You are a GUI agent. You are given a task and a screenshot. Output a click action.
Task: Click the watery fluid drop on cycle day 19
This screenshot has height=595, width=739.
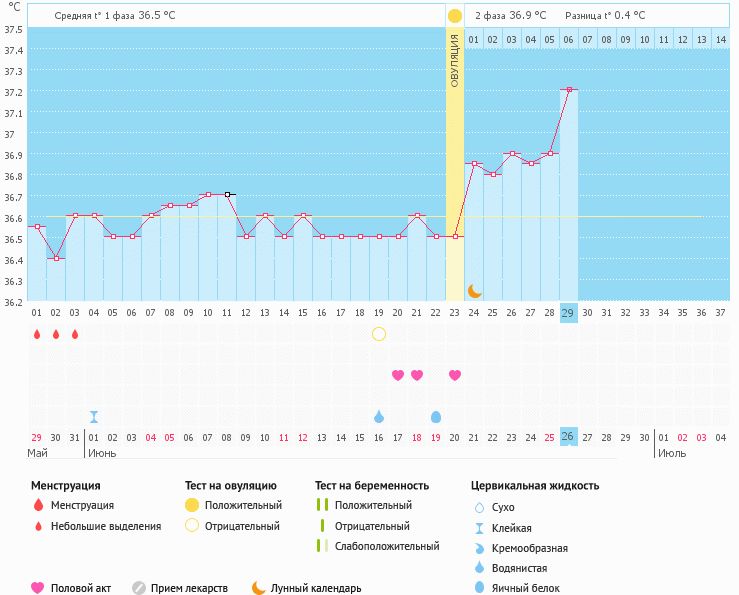(379, 417)
